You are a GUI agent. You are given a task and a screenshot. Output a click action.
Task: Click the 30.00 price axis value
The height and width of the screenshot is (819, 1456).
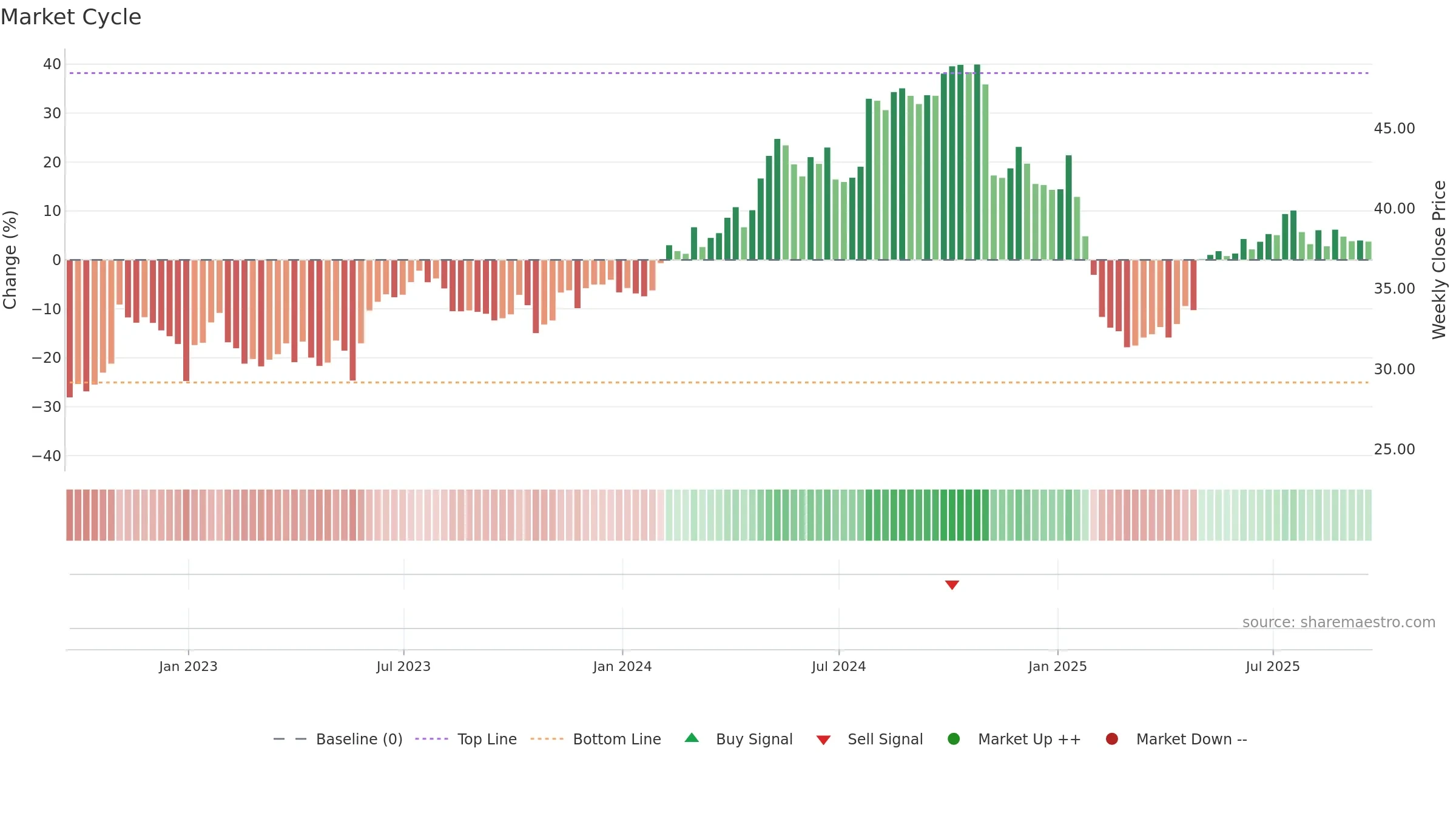pyautogui.click(x=1394, y=369)
